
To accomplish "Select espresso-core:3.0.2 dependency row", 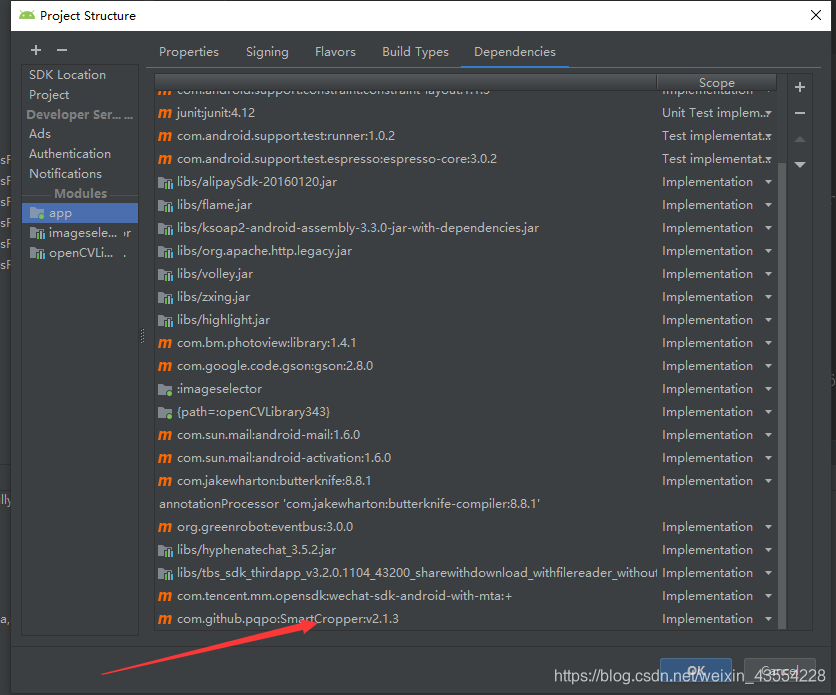I will tap(466, 159).
